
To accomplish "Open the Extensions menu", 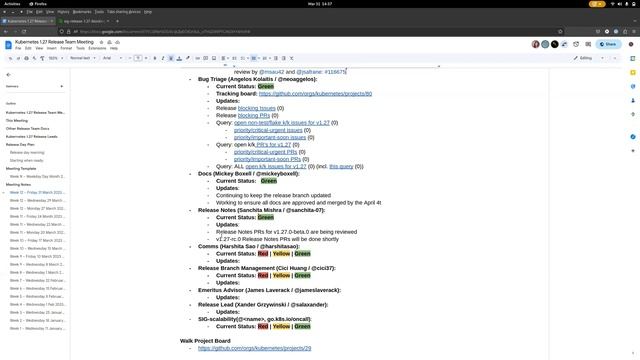I will click(97, 48).
